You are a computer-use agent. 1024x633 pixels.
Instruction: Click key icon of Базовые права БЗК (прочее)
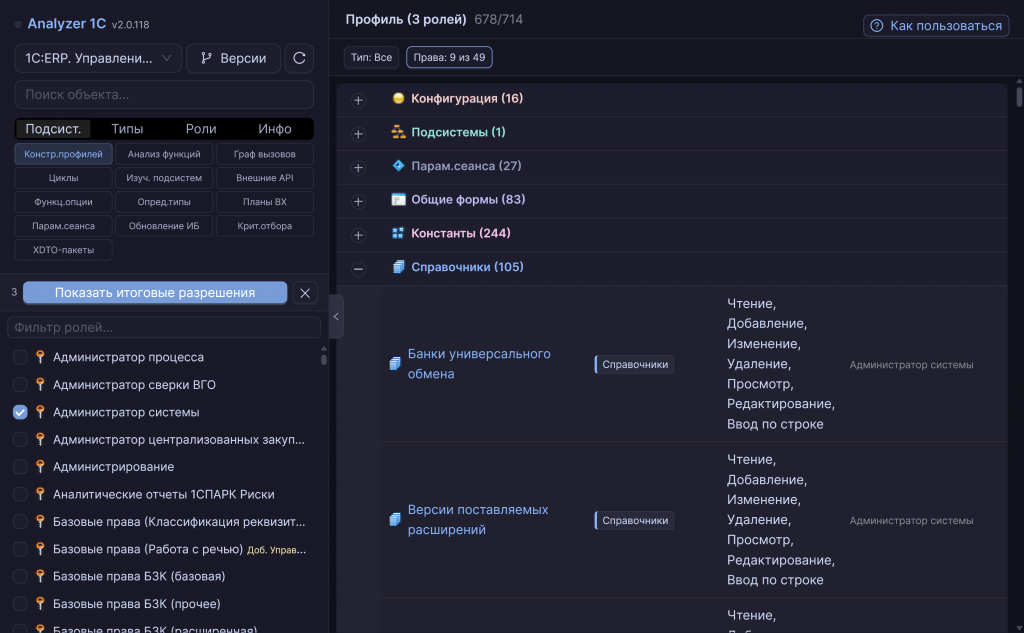pyautogui.click(x=40, y=604)
